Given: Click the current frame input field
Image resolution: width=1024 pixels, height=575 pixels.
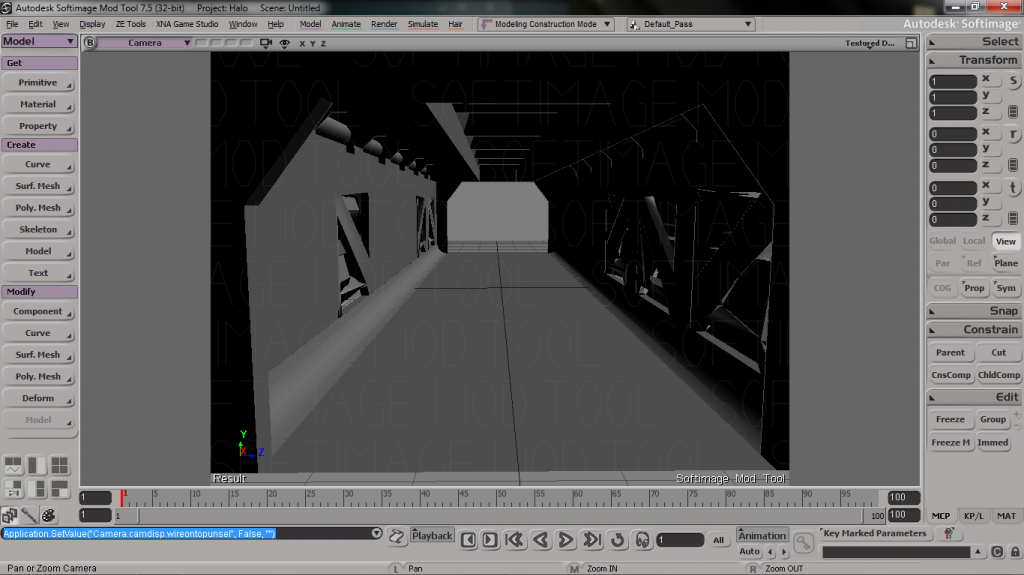Looking at the screenshot, I should click(x=679, y=540).
